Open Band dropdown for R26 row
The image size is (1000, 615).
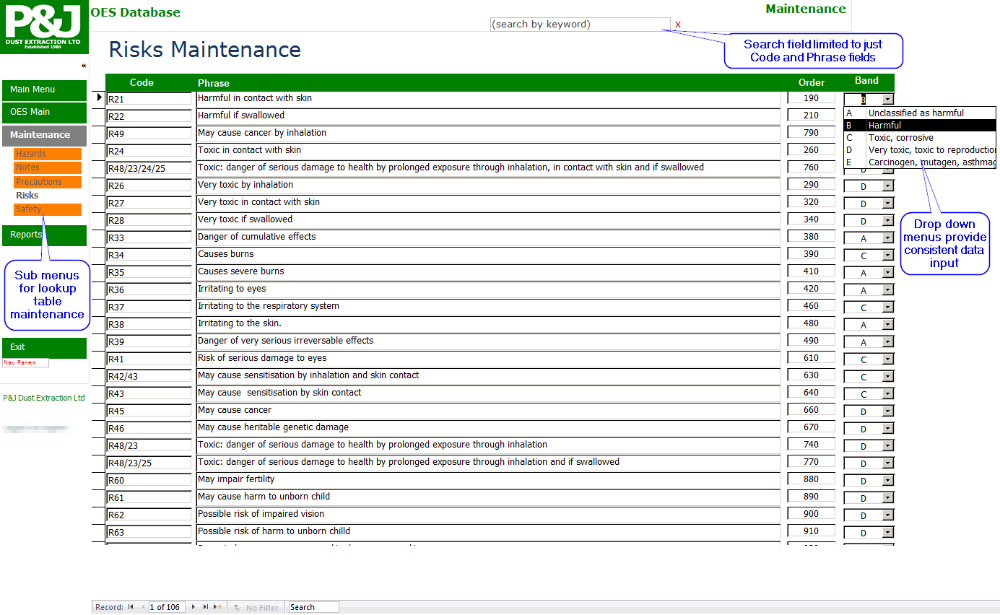point(887,185)
